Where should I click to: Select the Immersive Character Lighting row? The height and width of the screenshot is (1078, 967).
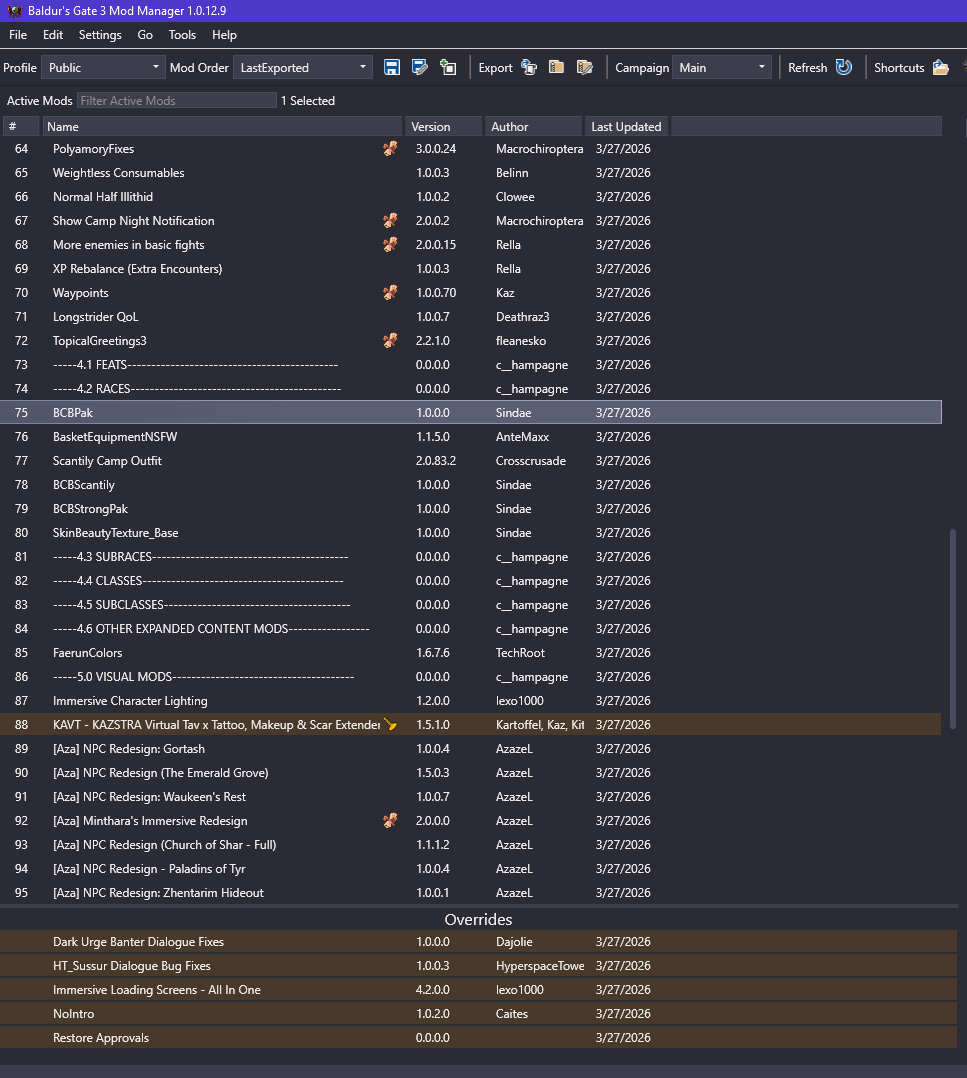click(471, 701)
